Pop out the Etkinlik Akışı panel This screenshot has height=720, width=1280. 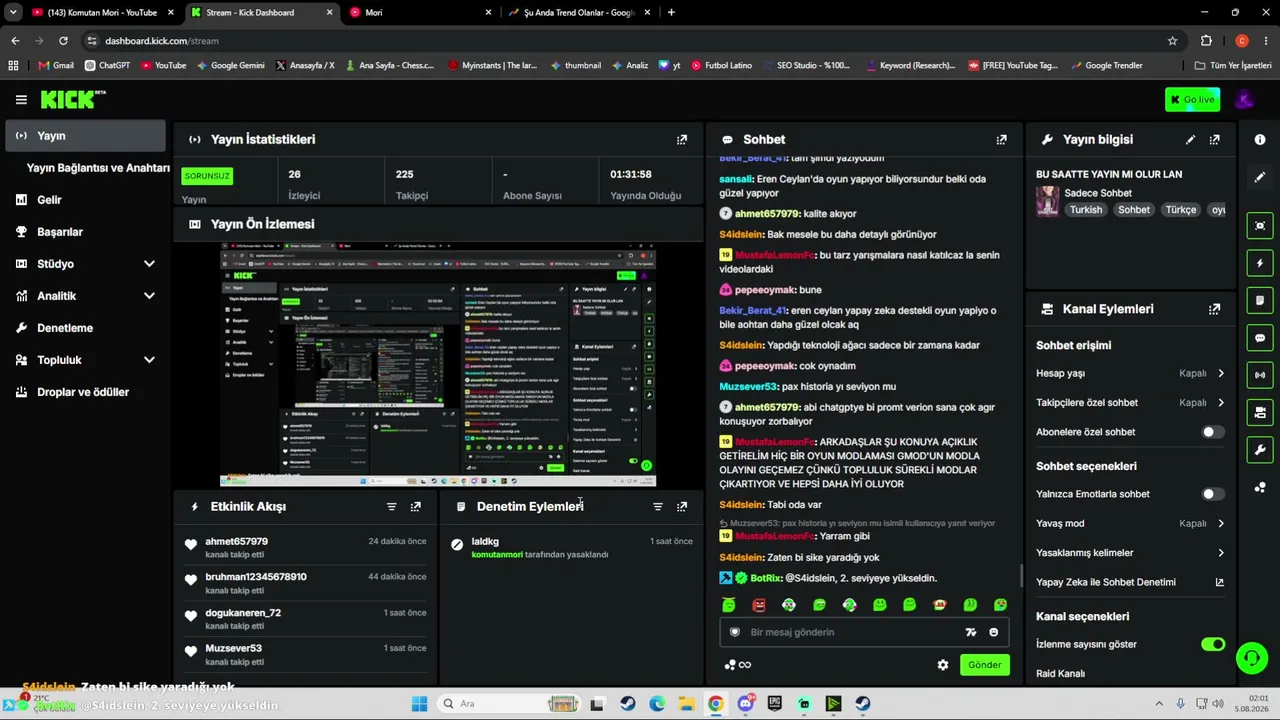point(416,507)
